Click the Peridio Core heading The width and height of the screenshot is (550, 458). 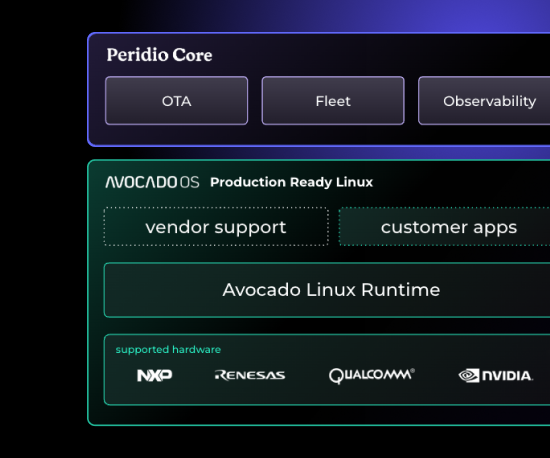pyautogui.click(x=159, y=55)
